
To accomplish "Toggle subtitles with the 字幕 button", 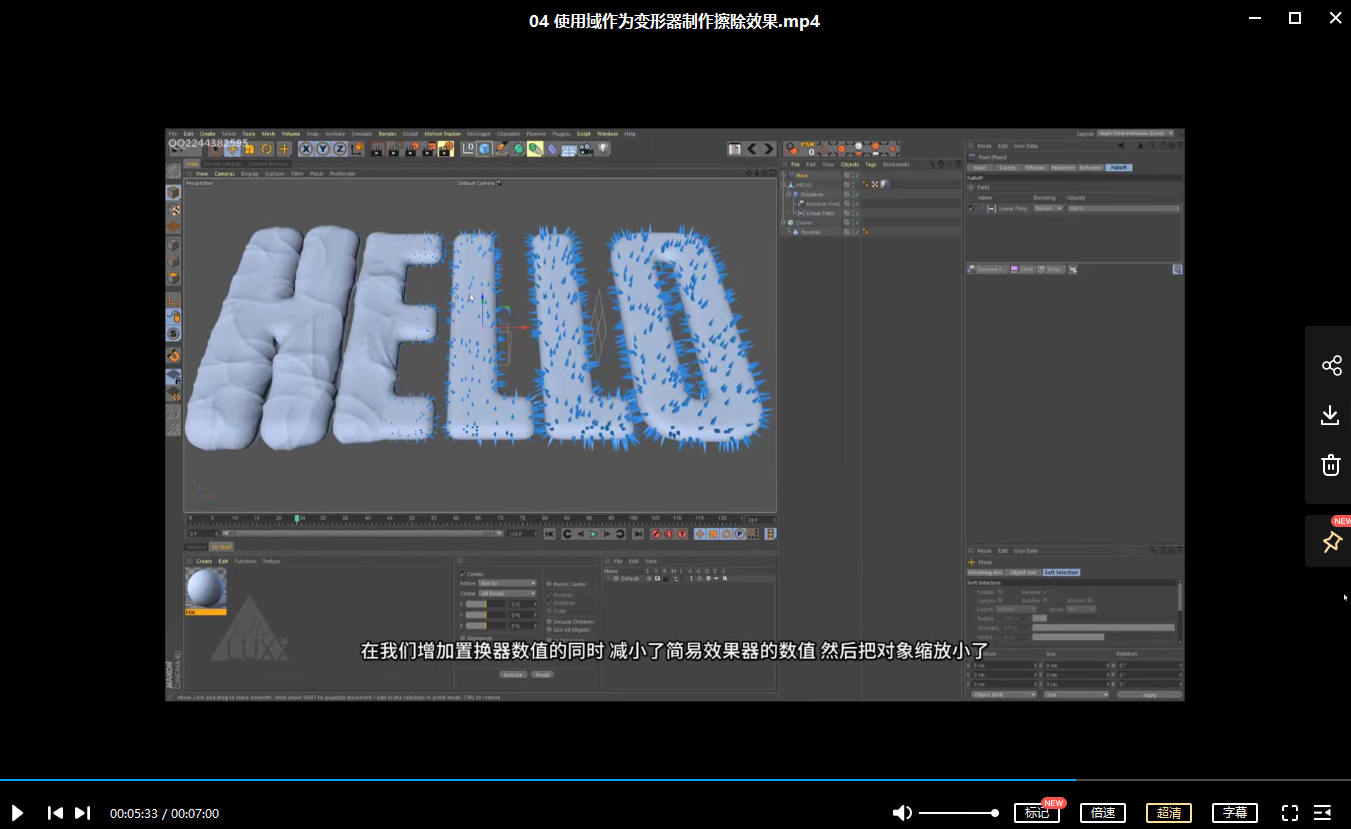I will 1234,813.
